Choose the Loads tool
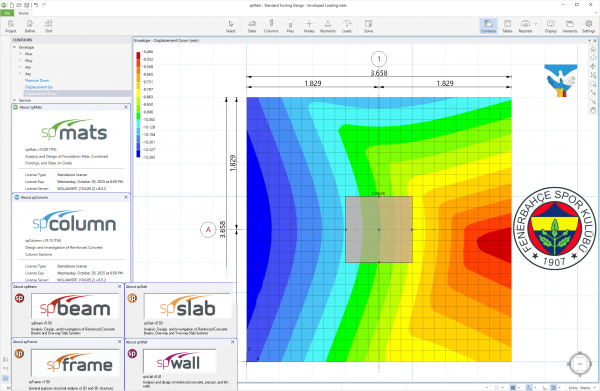This screenshot has width=600, height=391. [347, 26]
